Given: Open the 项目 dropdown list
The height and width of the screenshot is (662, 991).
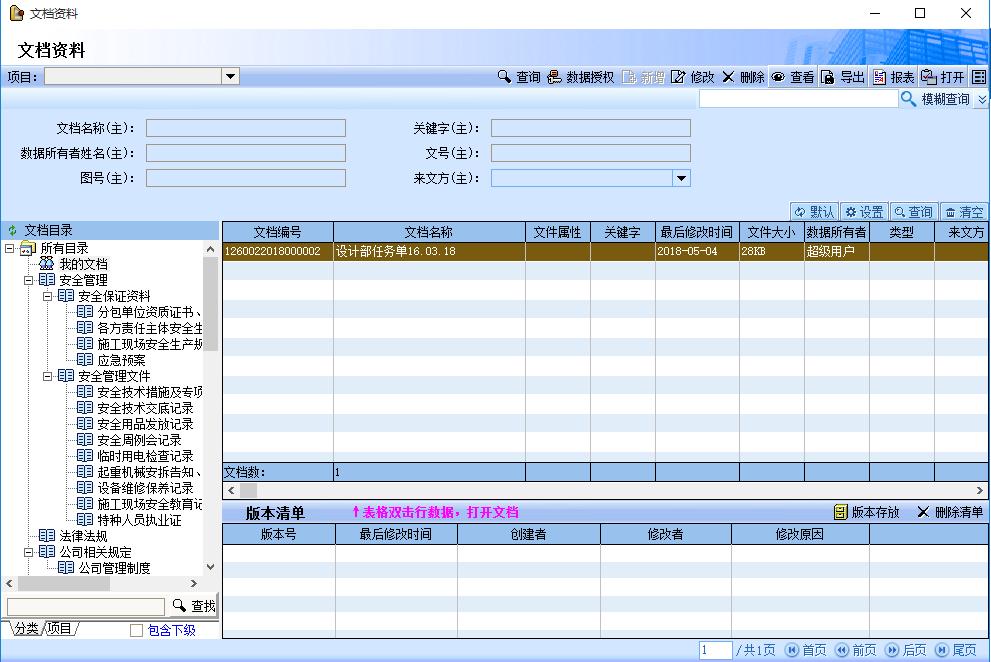Looking at the screenshot, I should pyautogui.click(x=230, y=76).
